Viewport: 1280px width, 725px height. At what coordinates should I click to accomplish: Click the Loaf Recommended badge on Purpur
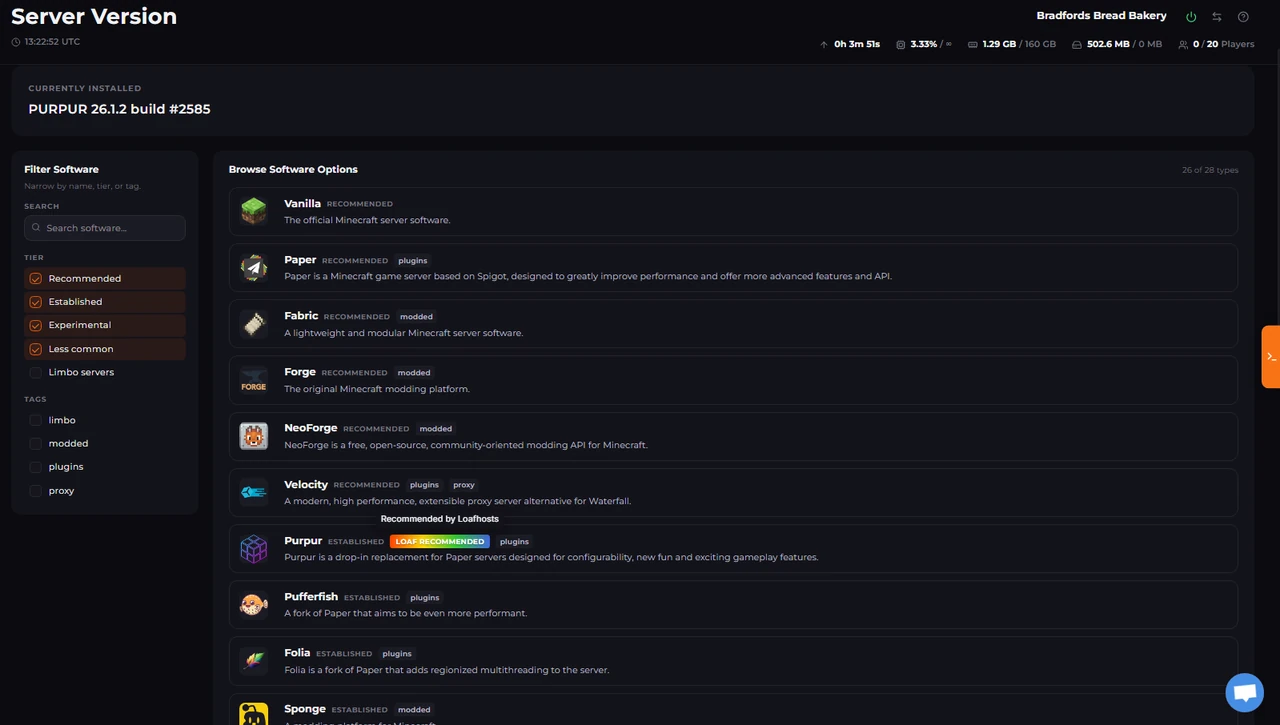440,541
